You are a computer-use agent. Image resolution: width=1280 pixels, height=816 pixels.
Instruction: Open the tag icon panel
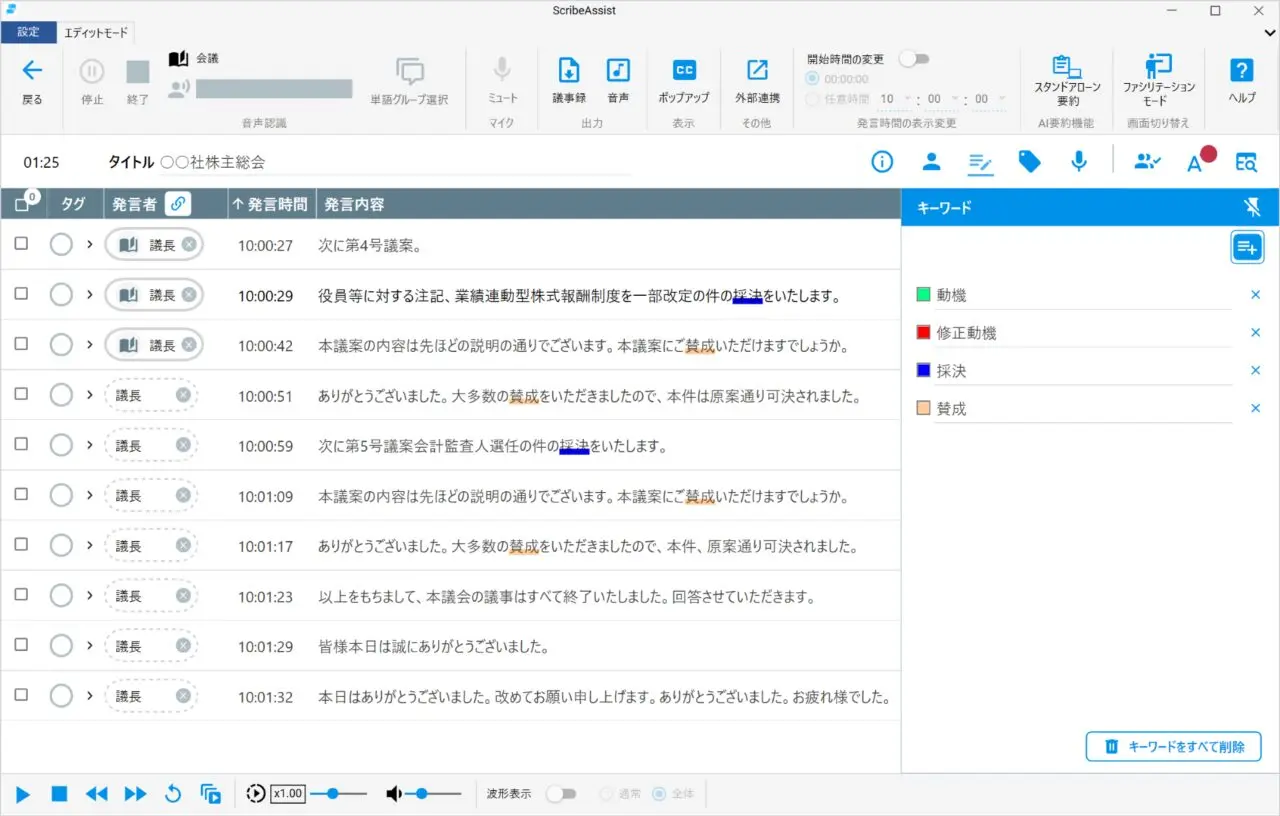(1029, 162)
